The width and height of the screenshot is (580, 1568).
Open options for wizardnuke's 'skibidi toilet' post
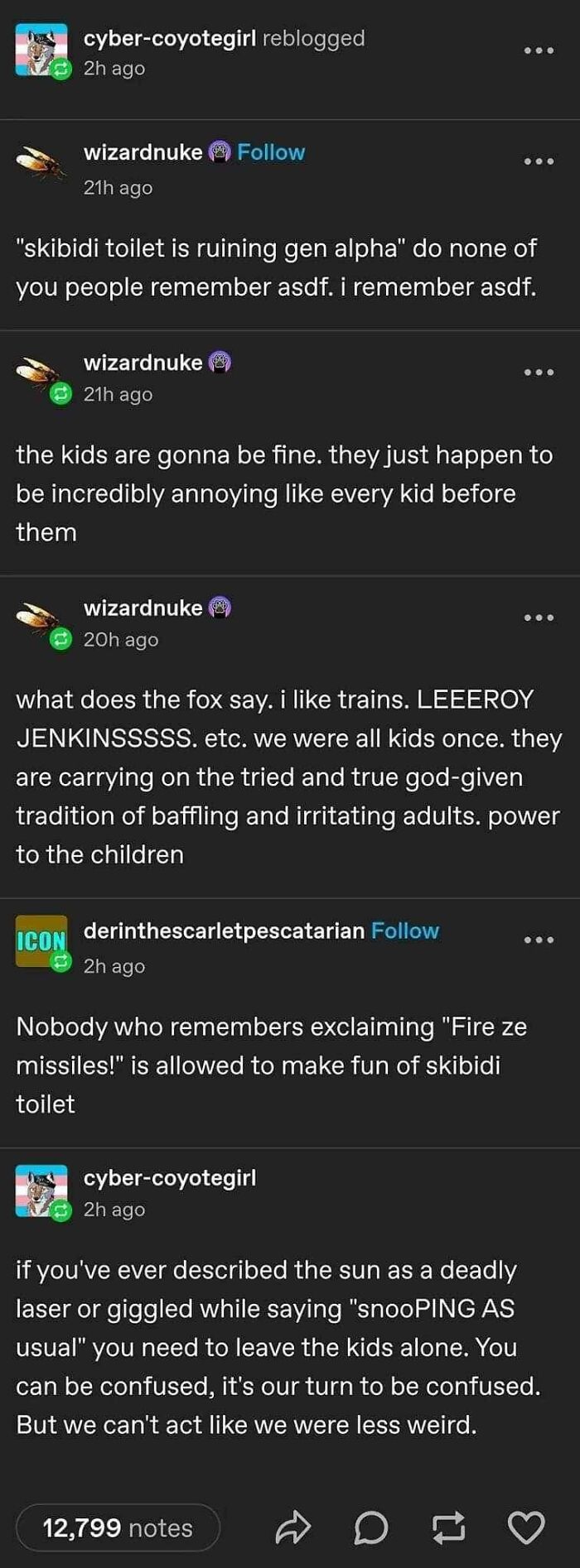[x=539, y=161]
